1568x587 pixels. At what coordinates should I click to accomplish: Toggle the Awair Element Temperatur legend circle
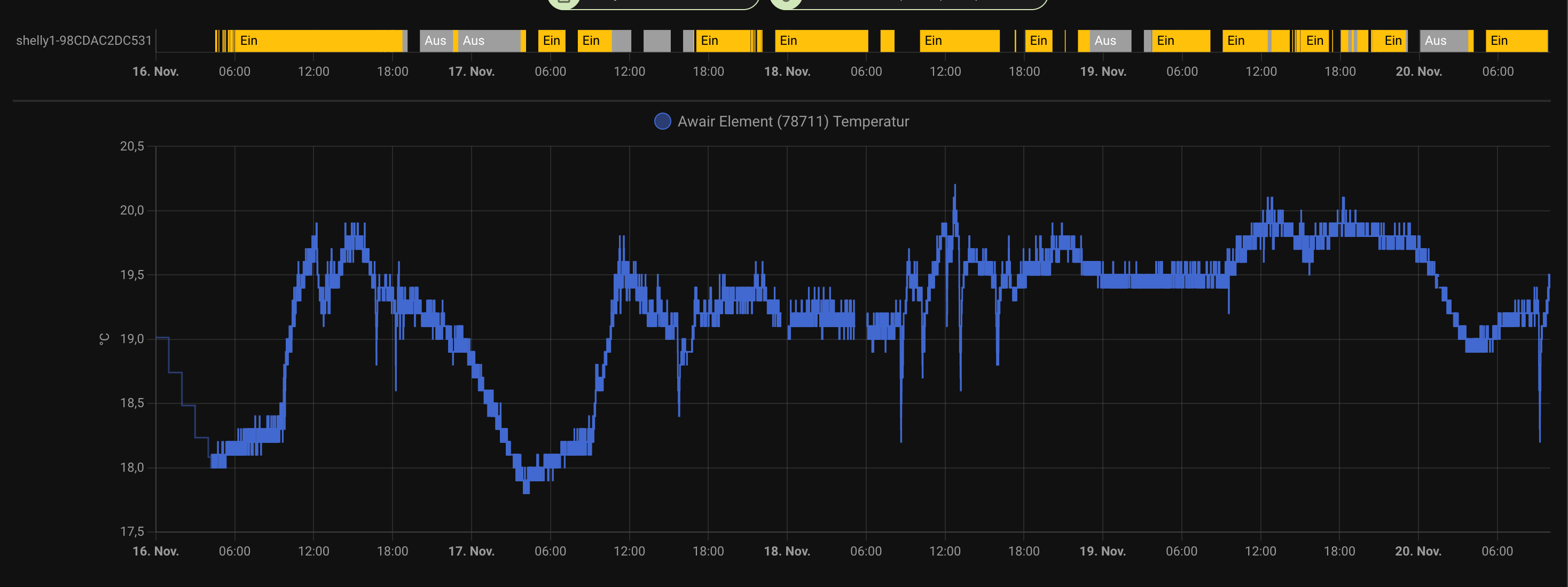662,121
